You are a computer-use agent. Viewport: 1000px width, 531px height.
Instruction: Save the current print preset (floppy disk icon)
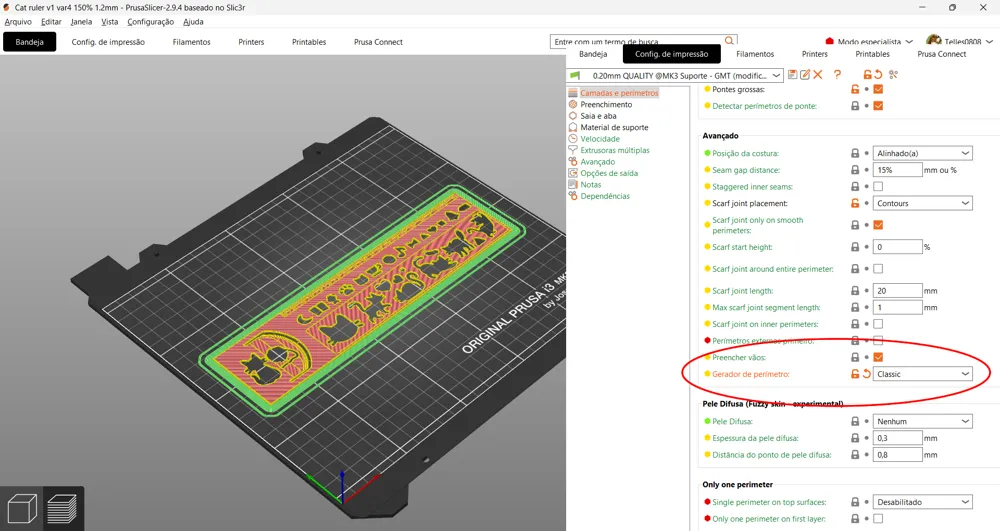tap(792, 75)
